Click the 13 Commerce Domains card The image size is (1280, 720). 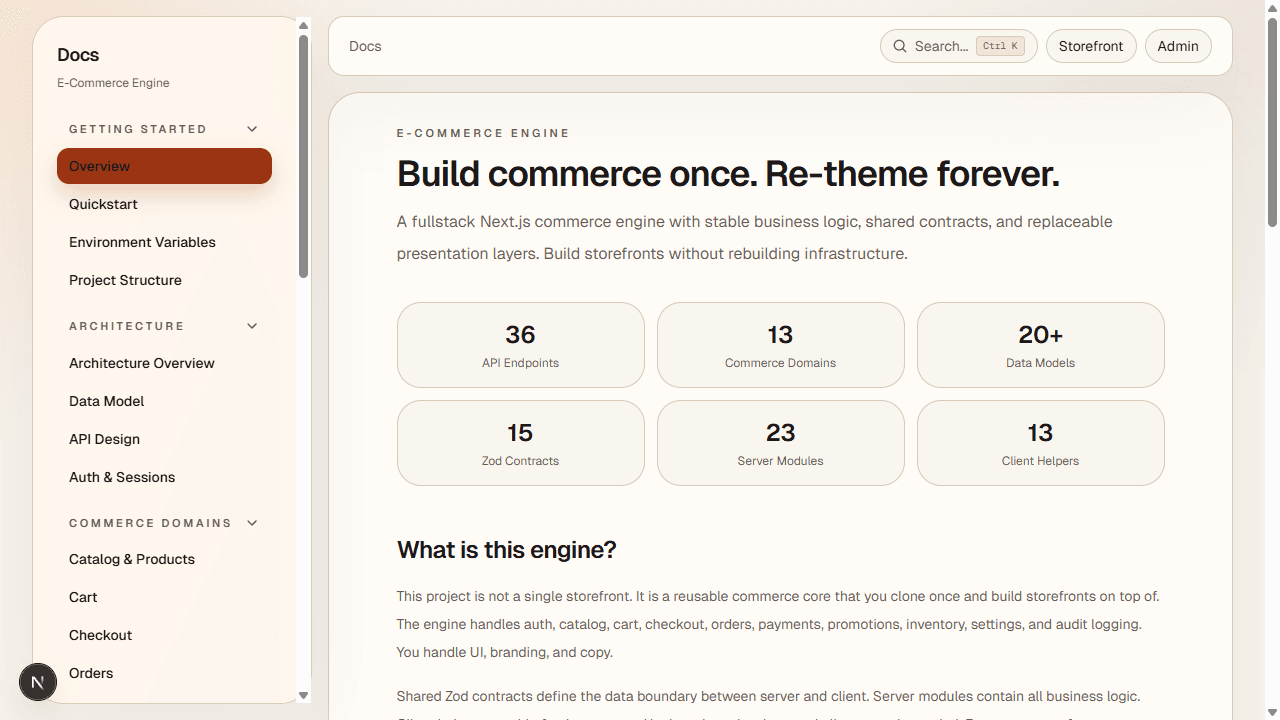point(781,345)
